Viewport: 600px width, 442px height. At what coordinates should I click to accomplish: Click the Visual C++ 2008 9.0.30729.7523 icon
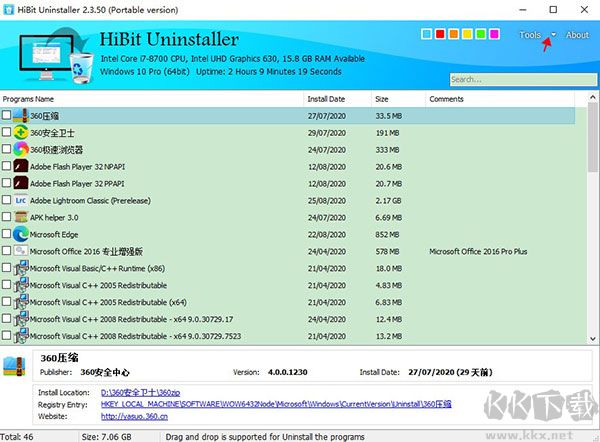click(x=21, y=335)
